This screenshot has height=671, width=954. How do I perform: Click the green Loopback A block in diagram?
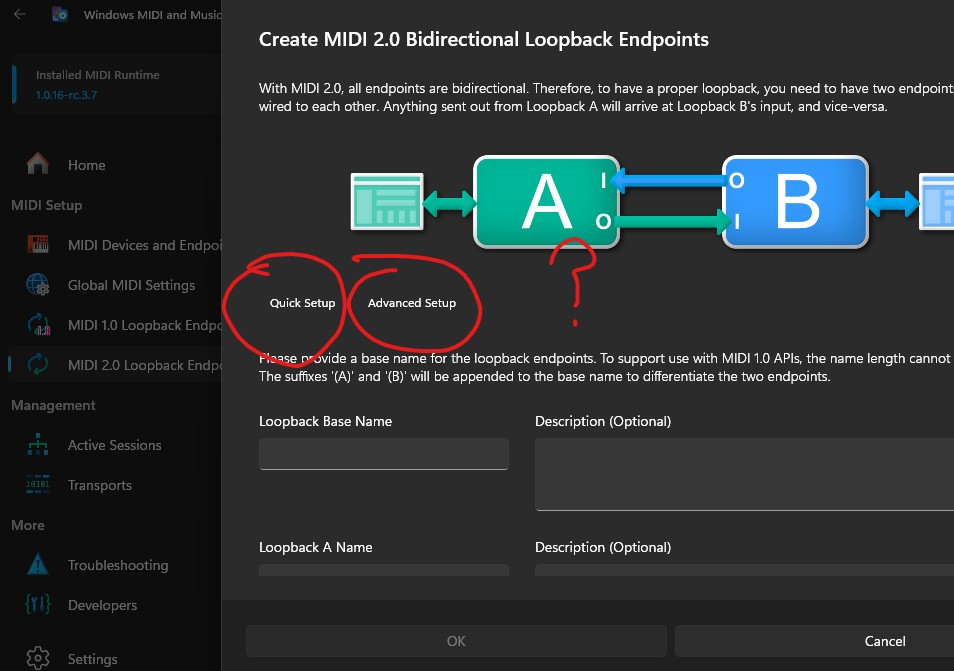click(546, 202)
